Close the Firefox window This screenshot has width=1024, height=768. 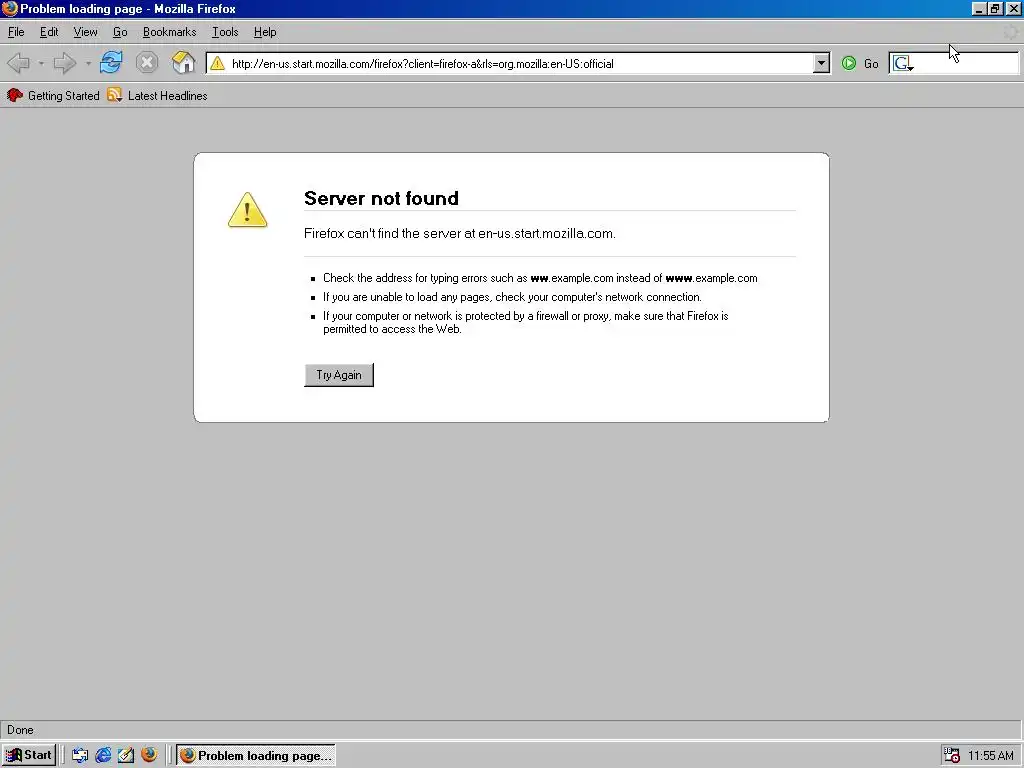(1013, 8)
